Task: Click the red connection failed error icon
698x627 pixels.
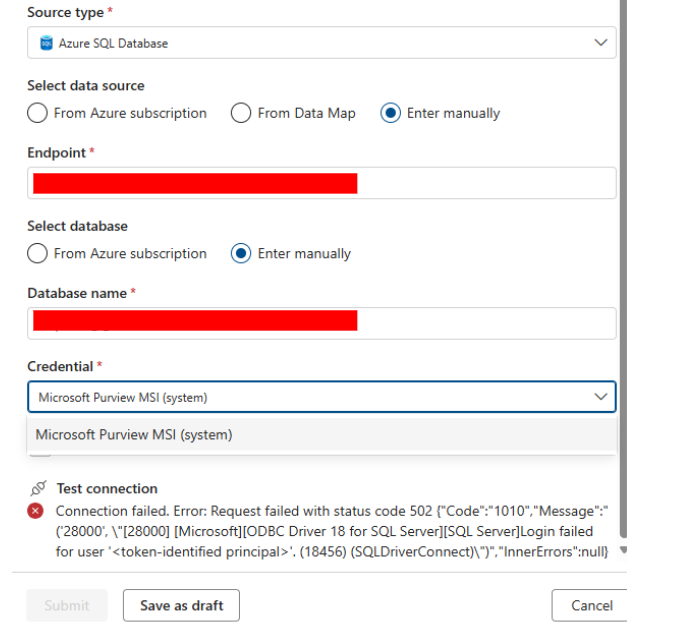Action: coord(35,511)
